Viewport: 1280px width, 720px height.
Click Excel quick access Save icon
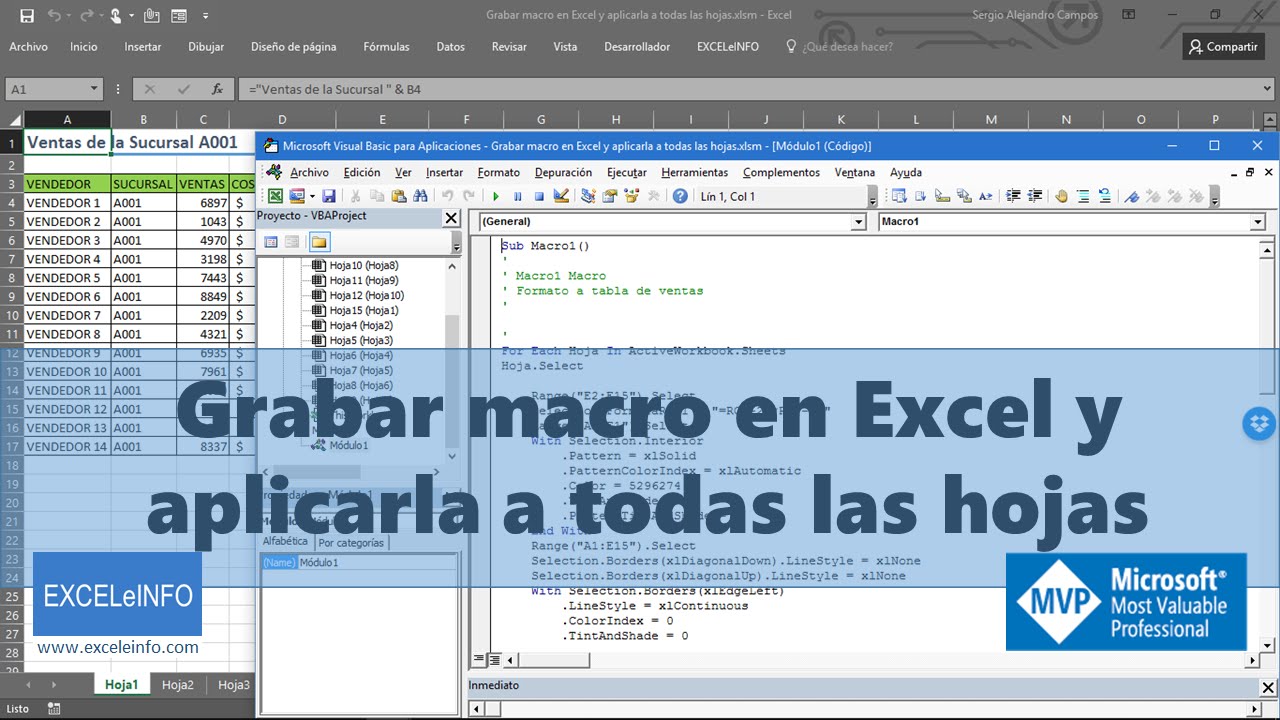point(27,15)
